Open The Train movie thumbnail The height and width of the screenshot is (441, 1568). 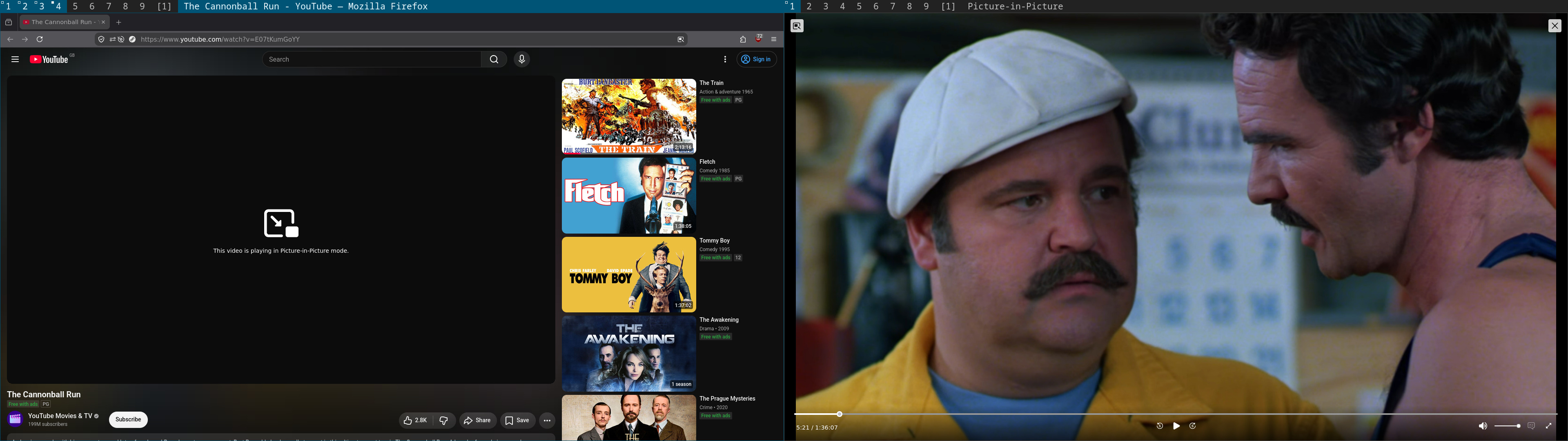point(629,116)
